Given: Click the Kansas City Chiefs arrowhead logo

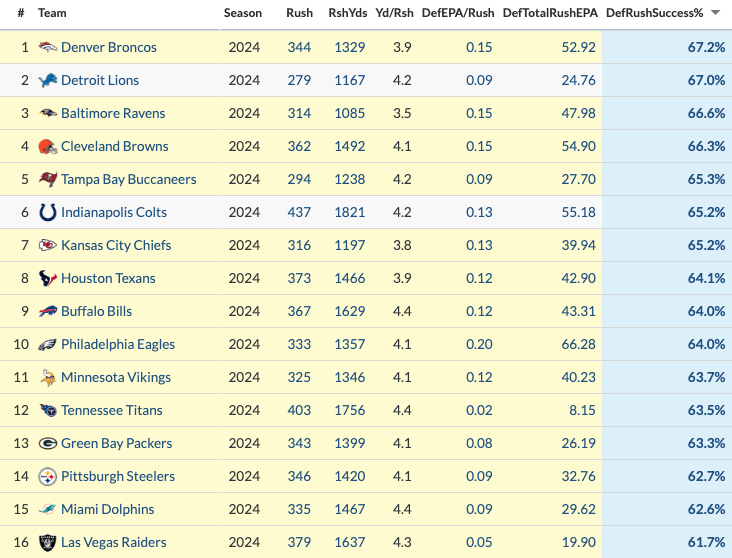Looking at the screenshot, I should tap(48, 245).
